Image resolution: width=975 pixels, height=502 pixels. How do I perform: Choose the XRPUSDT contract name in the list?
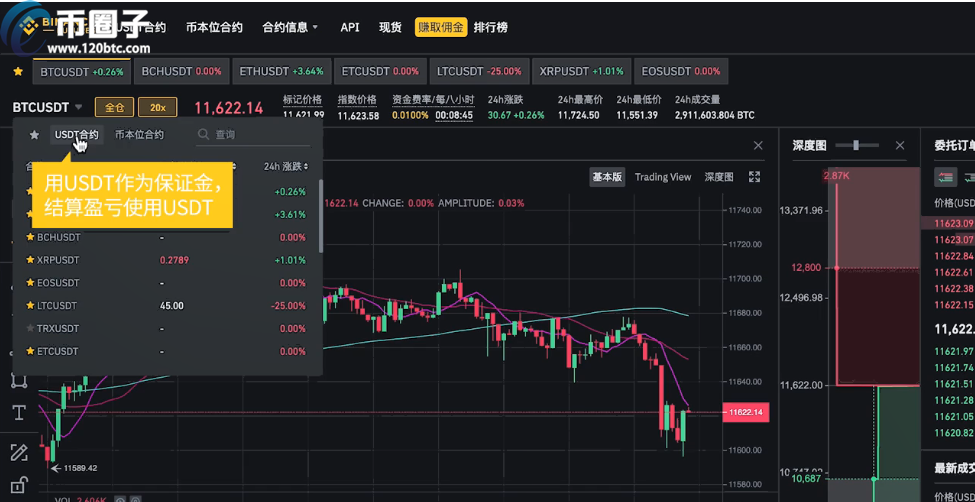(x=58, y=260)
